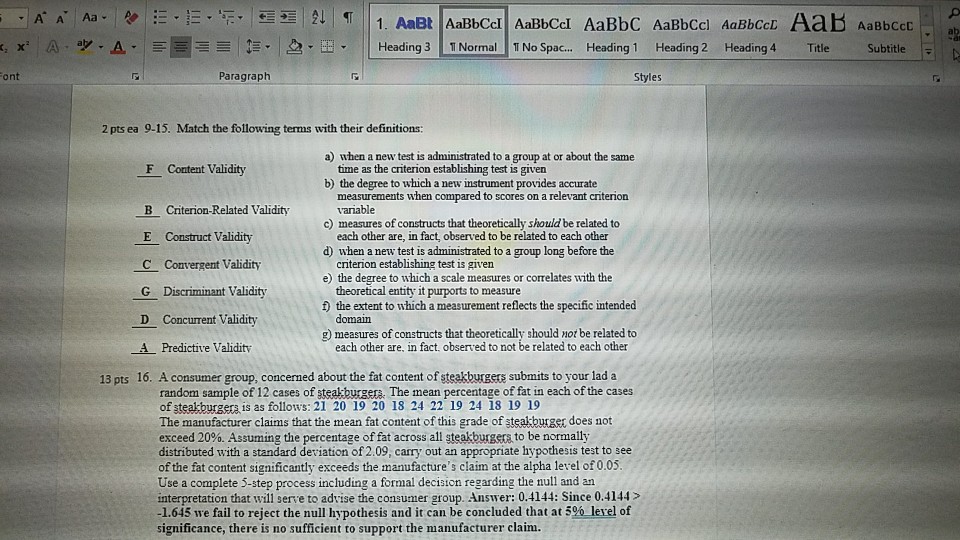Click the underlined "5% level" text

591,511
